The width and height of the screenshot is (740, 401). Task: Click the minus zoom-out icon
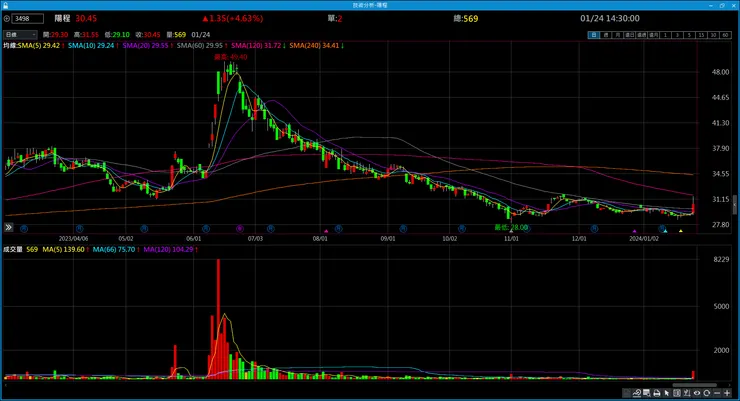717,393
